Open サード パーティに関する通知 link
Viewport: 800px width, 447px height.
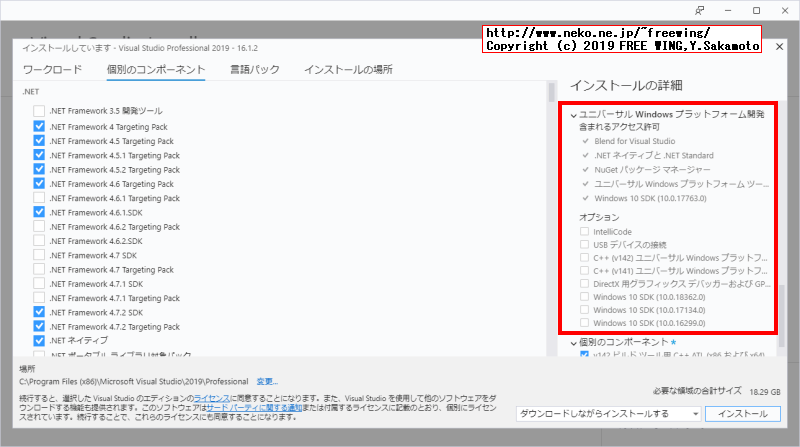coord(254,407)
